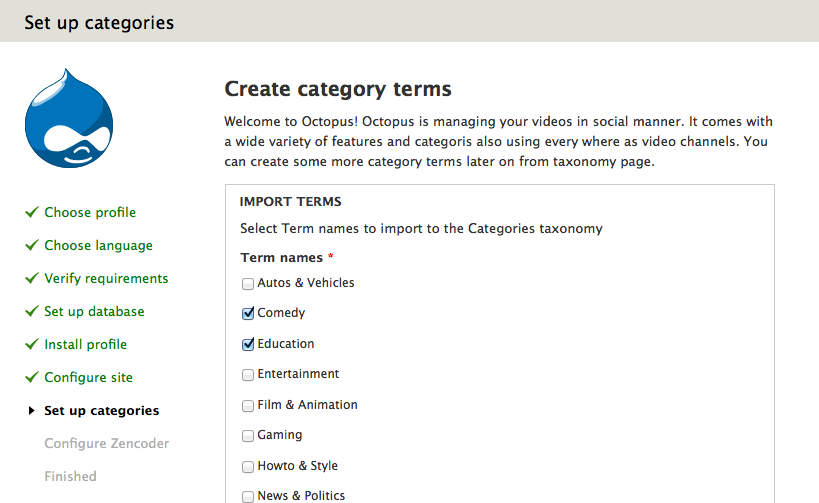Image resolution: width=819 pixels, height=503 pixels.
Task: Click the checkmark beside Verify requirements
Action: click(x=32, y=278)
